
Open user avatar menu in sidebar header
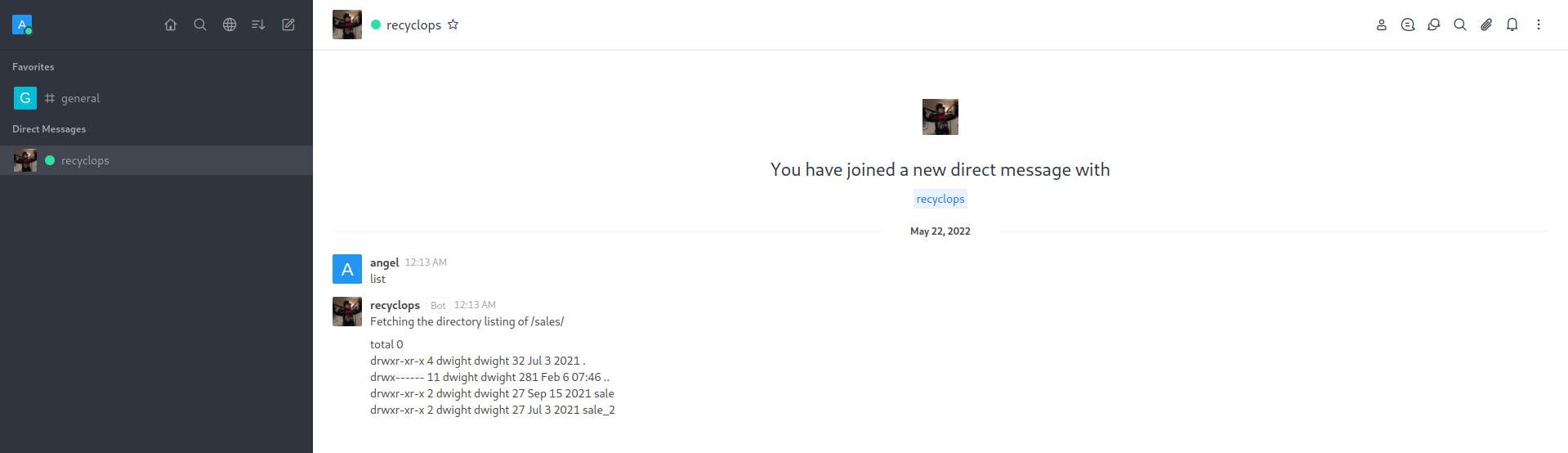(x=22, y=25)
